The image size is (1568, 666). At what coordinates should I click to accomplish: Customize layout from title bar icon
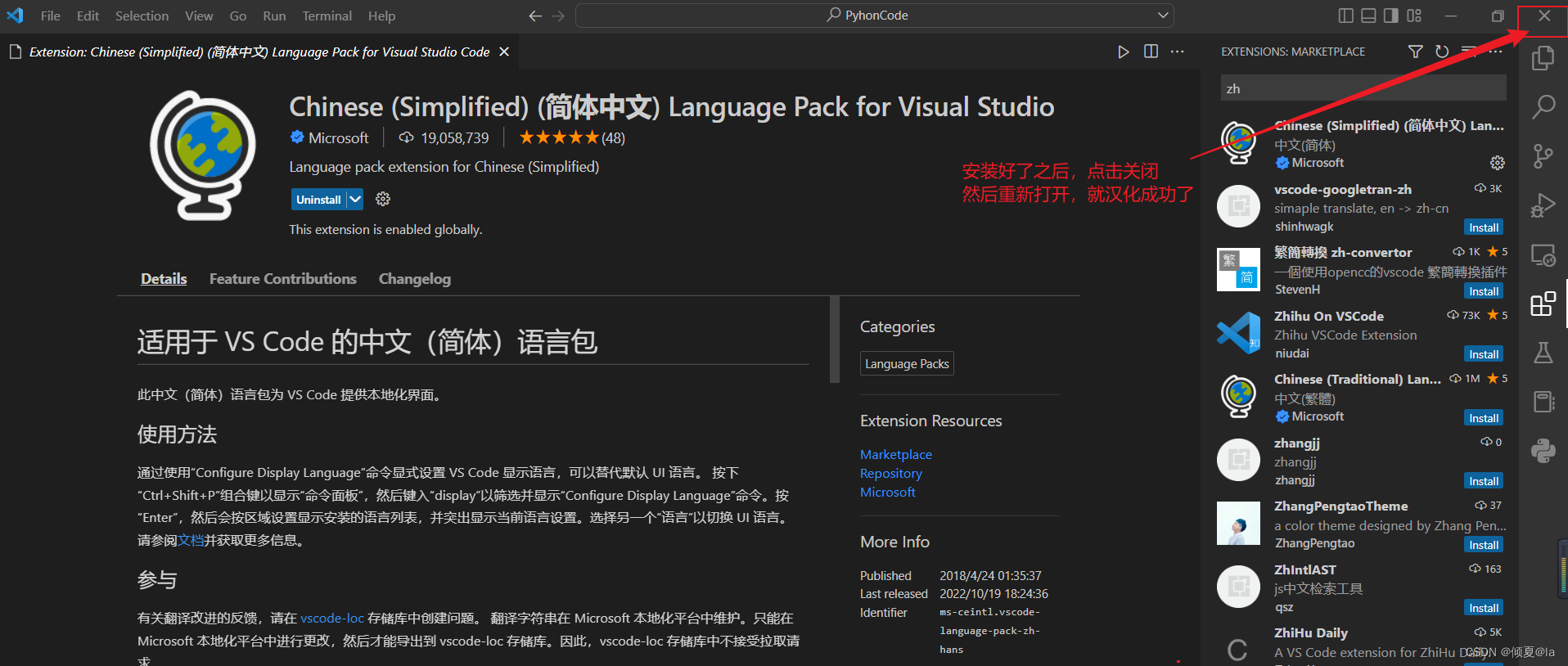coord(1414,16)
